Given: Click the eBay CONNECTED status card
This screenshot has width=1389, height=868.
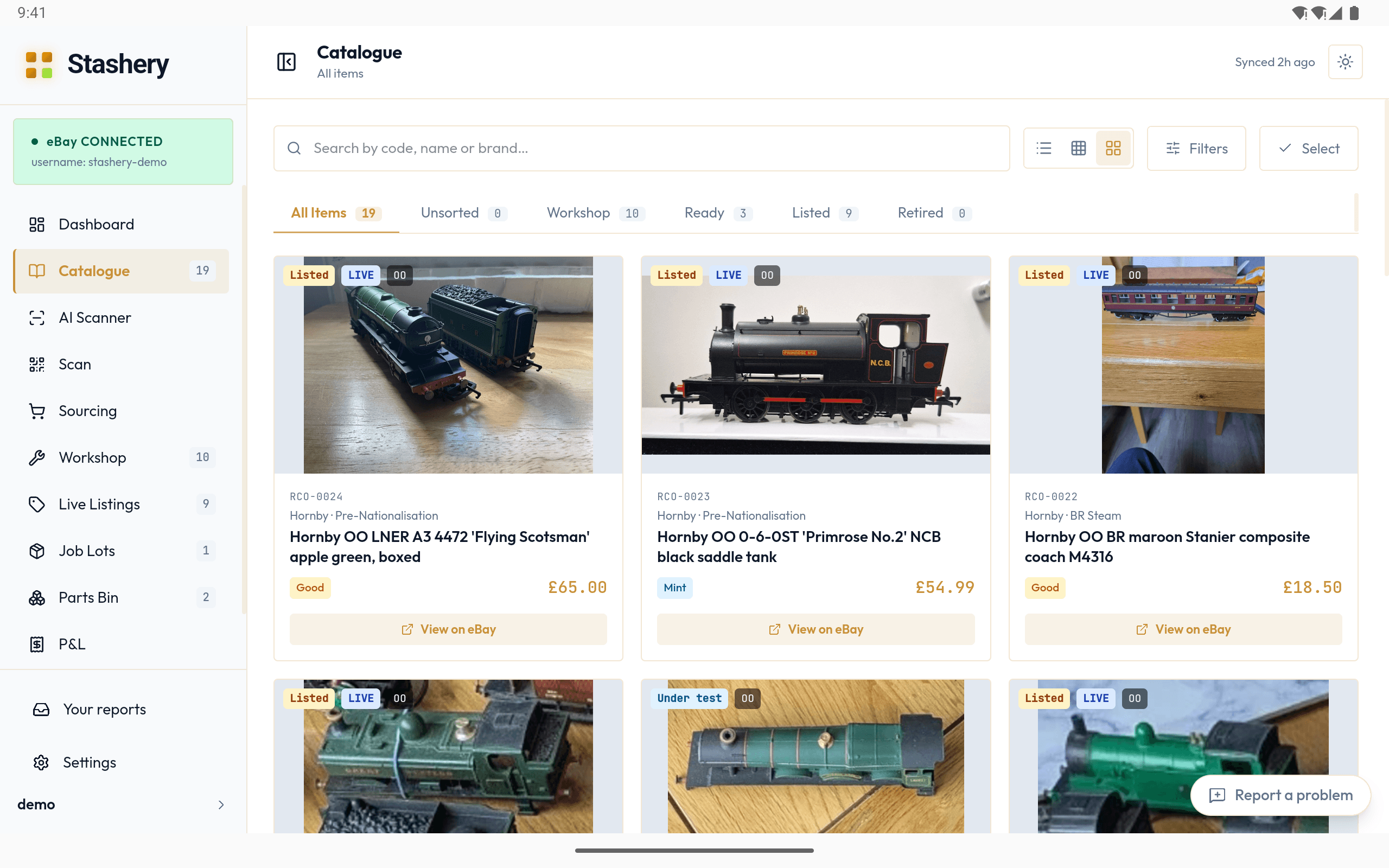Looking at the screenshot, I should pyautogui.click(x=123, y=151).
